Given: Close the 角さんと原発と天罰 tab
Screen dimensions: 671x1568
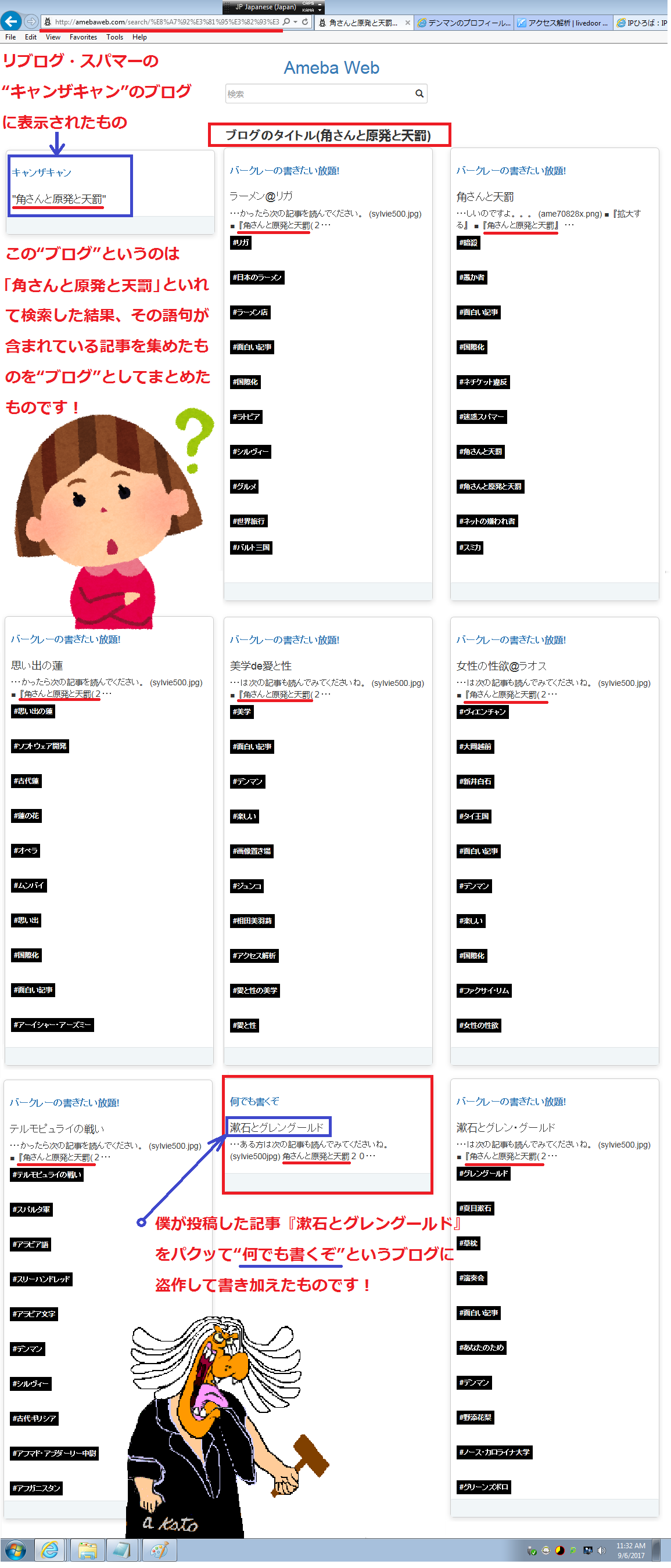Looking at the screenshot, I should point(407,23).
